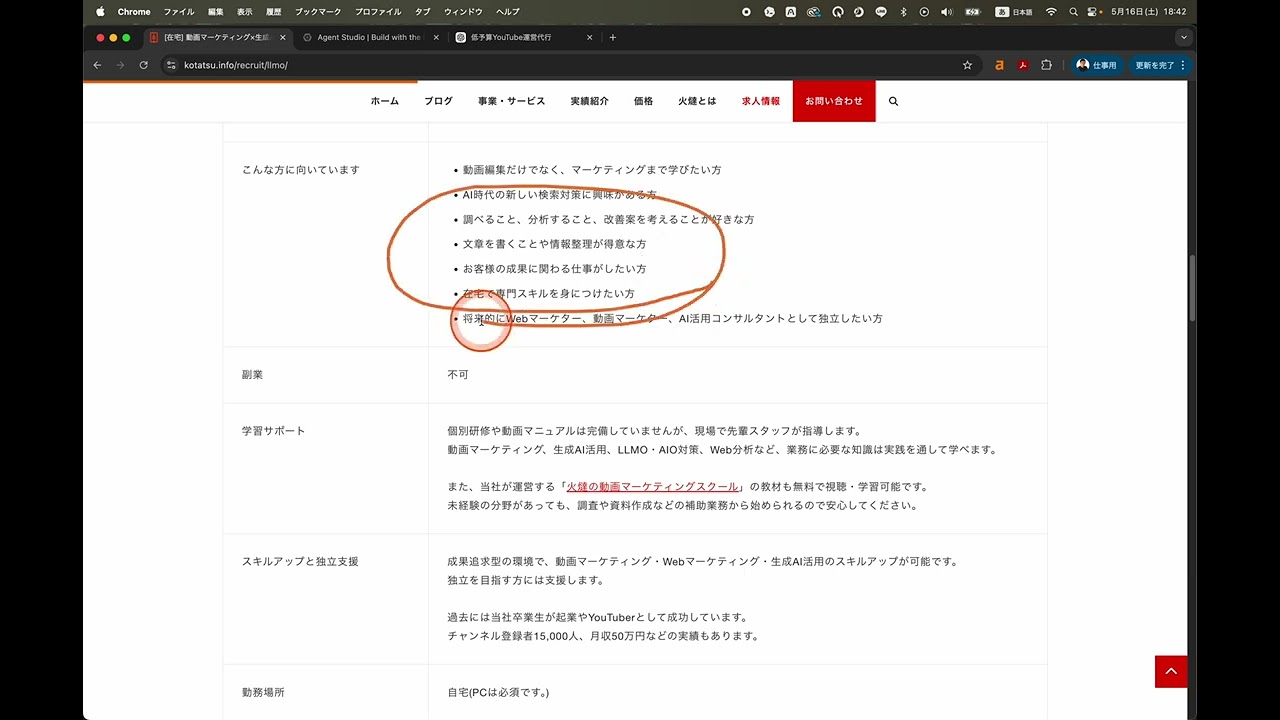This screenshot has height=720, width=1280.
Task: Open the 仕事用 profile menu
Action: [x=1096, y=65]
